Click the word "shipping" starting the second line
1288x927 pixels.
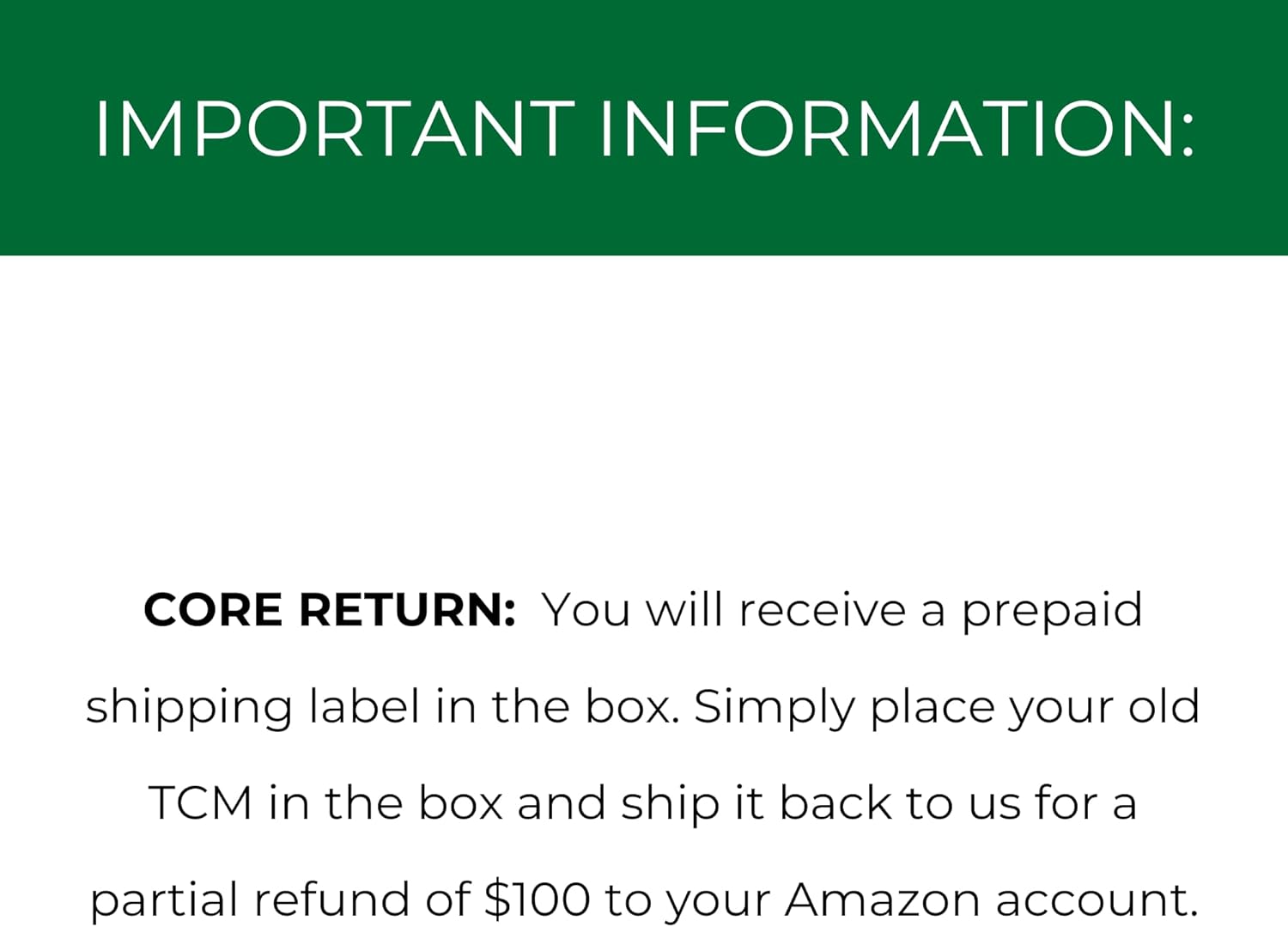tap(189, 708)
